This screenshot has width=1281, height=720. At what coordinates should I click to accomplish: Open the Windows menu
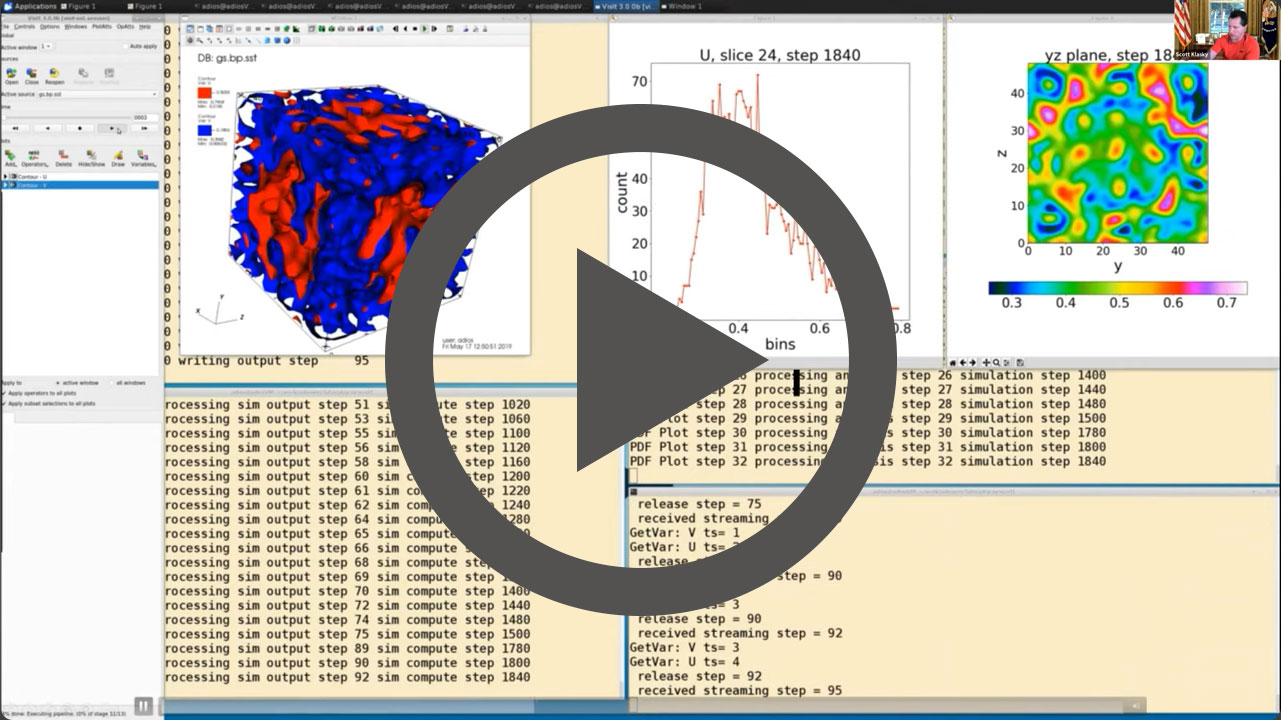click(x=76, y=26)
